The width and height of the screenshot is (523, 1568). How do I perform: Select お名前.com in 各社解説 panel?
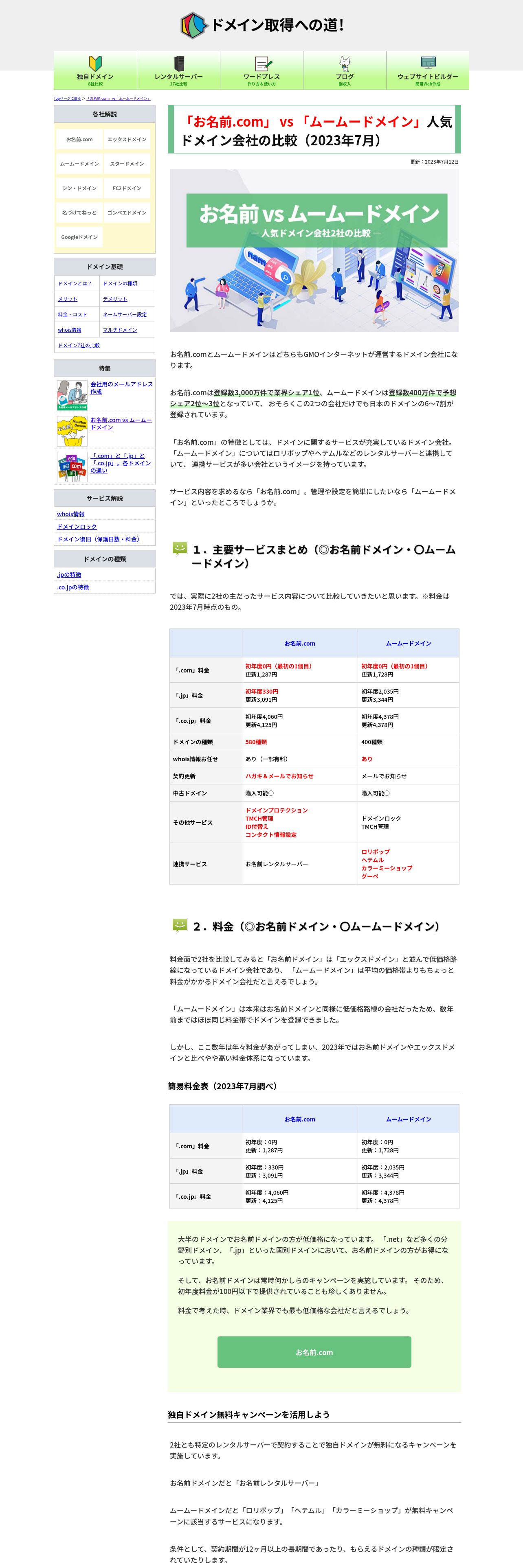pos(80,139)
